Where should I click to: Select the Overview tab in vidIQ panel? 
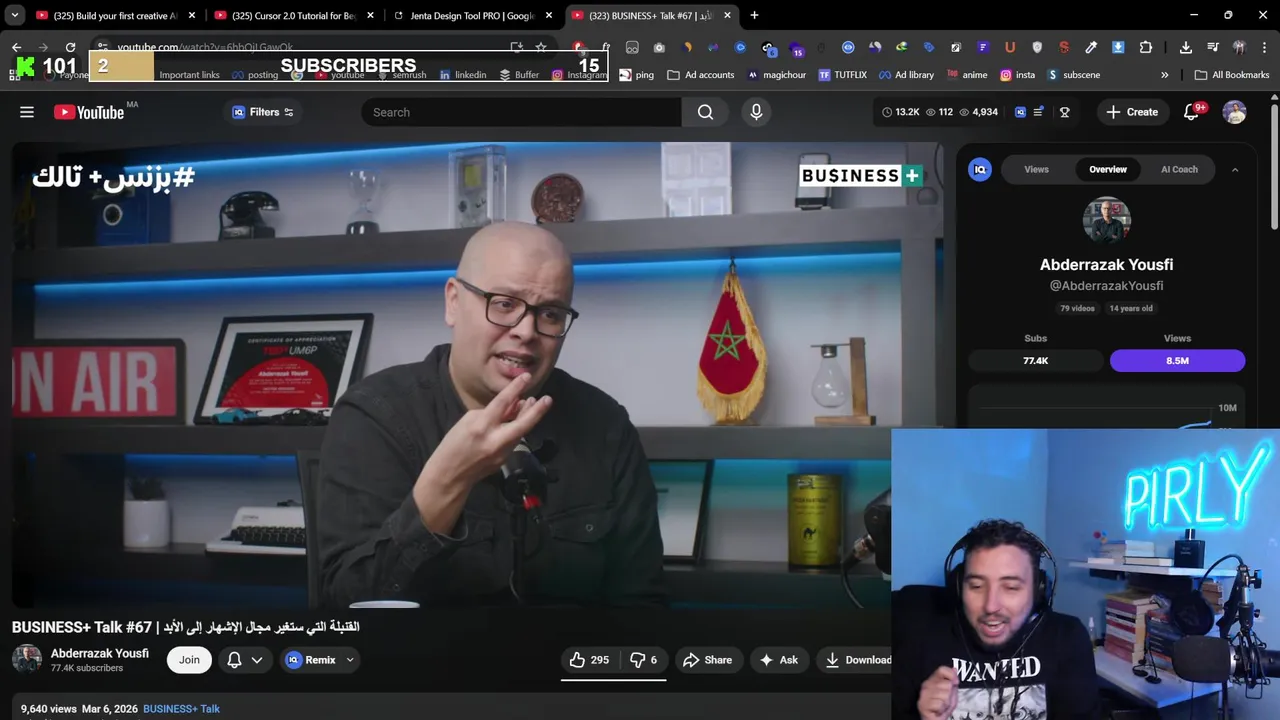pos(1108,169)
